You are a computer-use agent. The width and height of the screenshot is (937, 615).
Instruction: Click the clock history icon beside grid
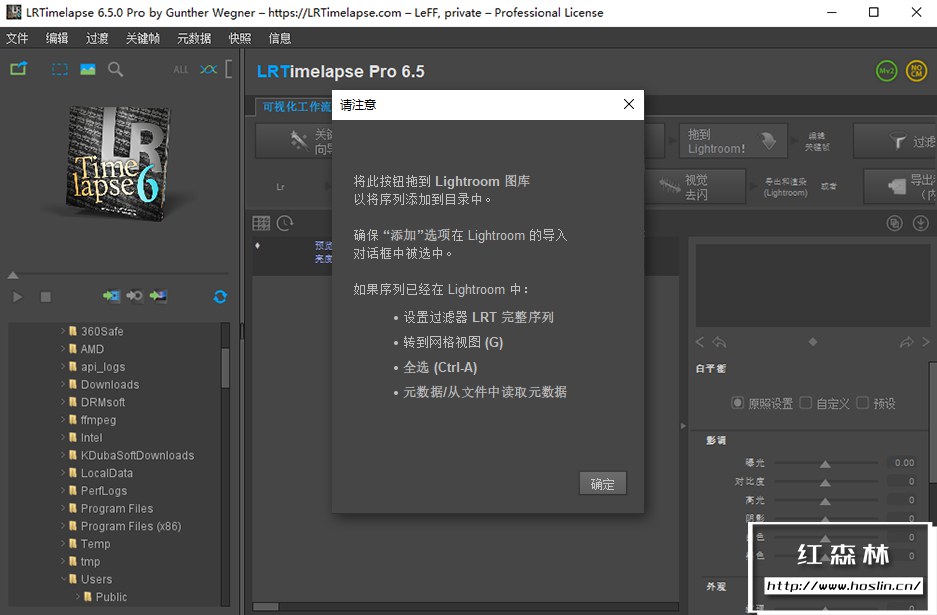pyautogui.click(x=285, y=224)
